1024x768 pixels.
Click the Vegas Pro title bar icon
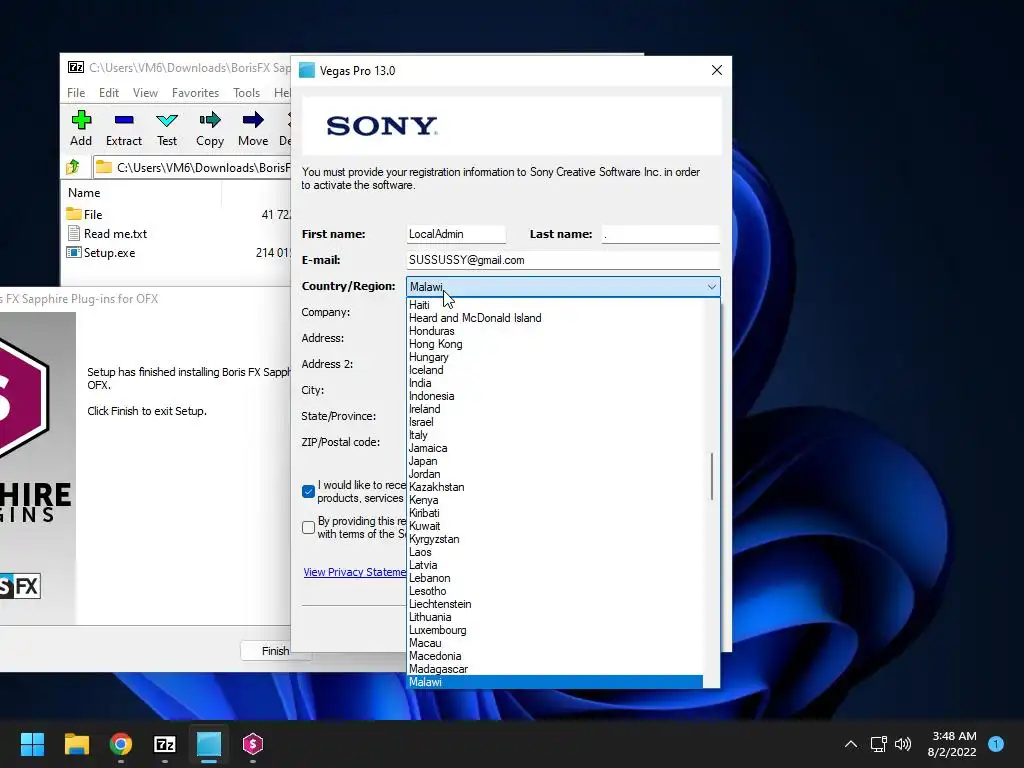[x=307, y=71]
